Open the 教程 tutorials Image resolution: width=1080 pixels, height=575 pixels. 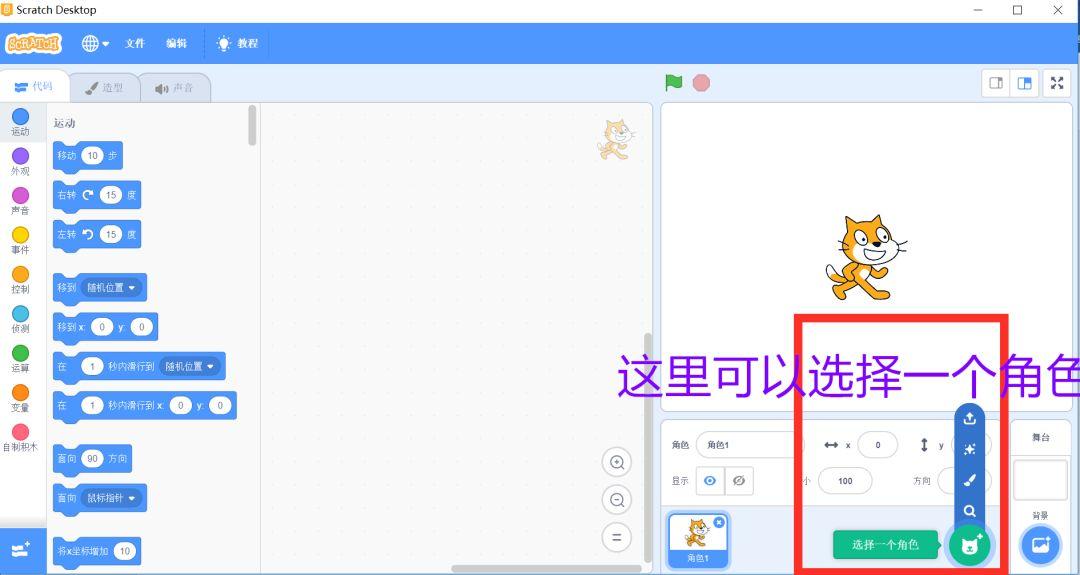coord(238,43)
